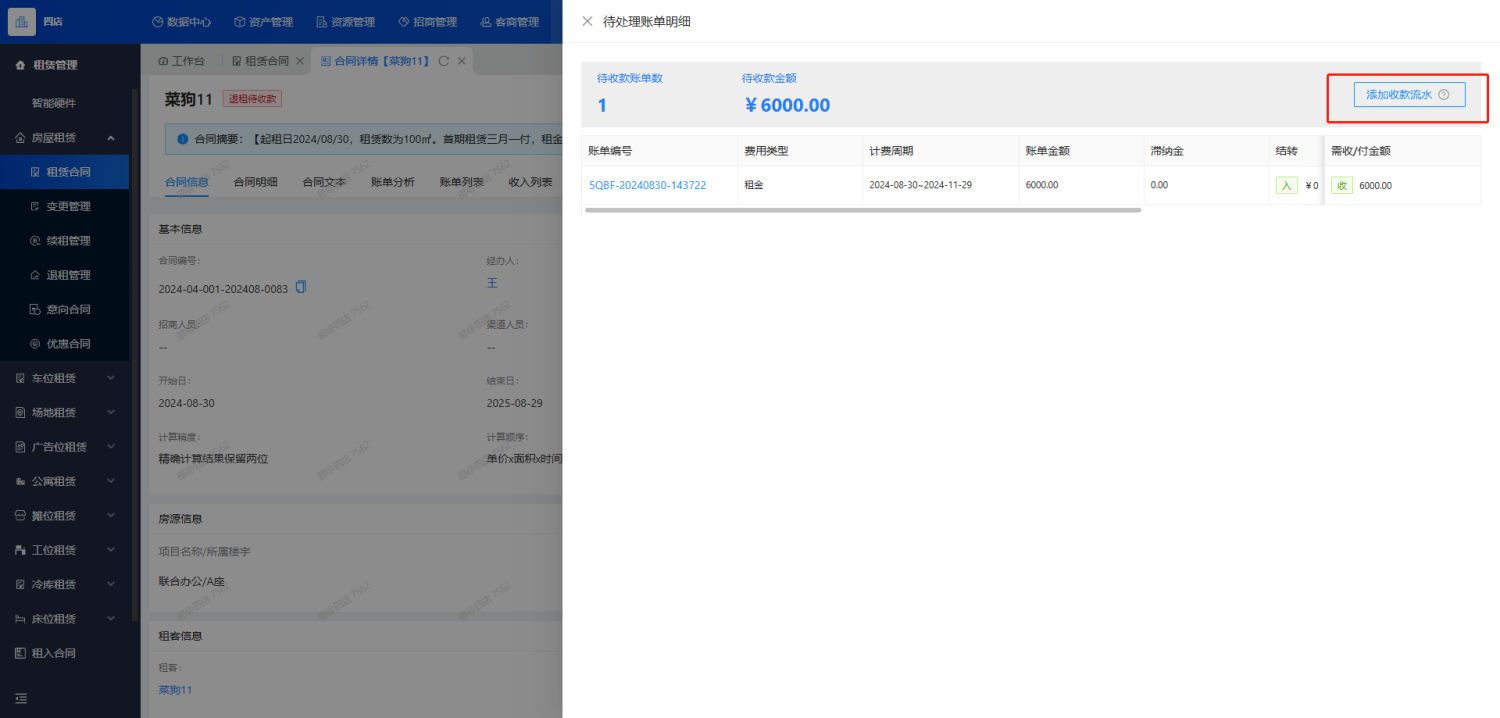Click the help icon in 添加收款流水 button
Viewport: 1500px width, 718px height.
(x=1443, y=95)
